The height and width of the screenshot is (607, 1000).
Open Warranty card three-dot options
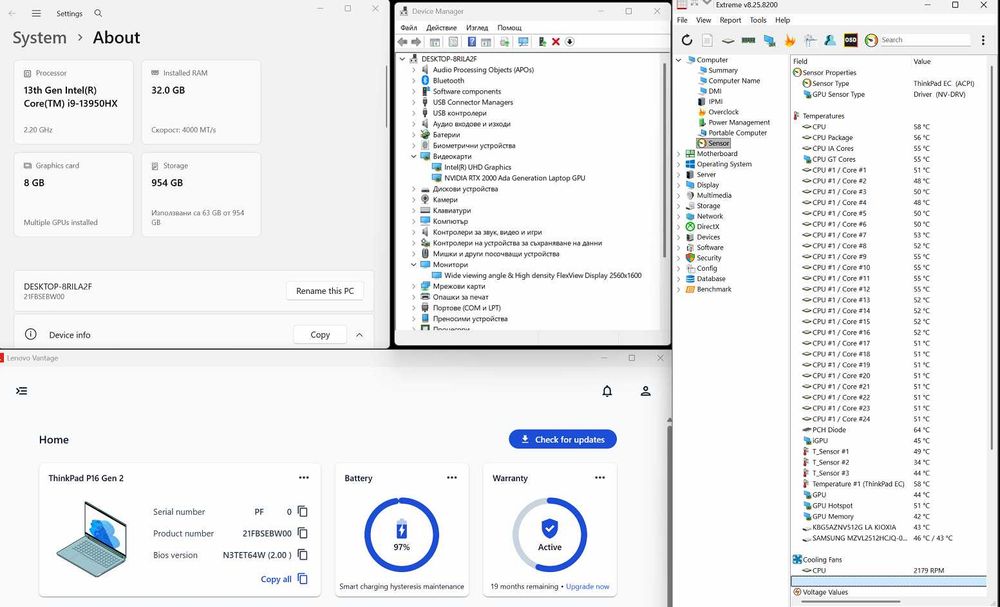click(599, 478)
